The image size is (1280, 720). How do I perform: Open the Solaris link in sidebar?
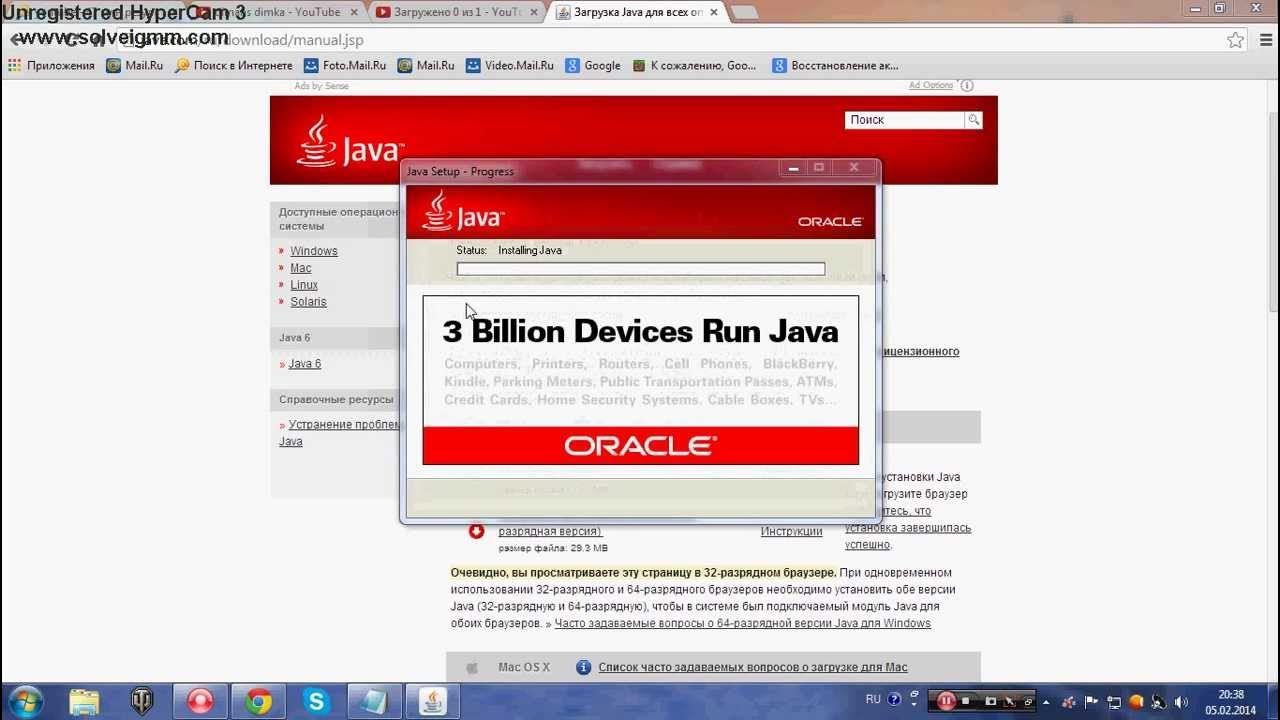pos(308,302)
